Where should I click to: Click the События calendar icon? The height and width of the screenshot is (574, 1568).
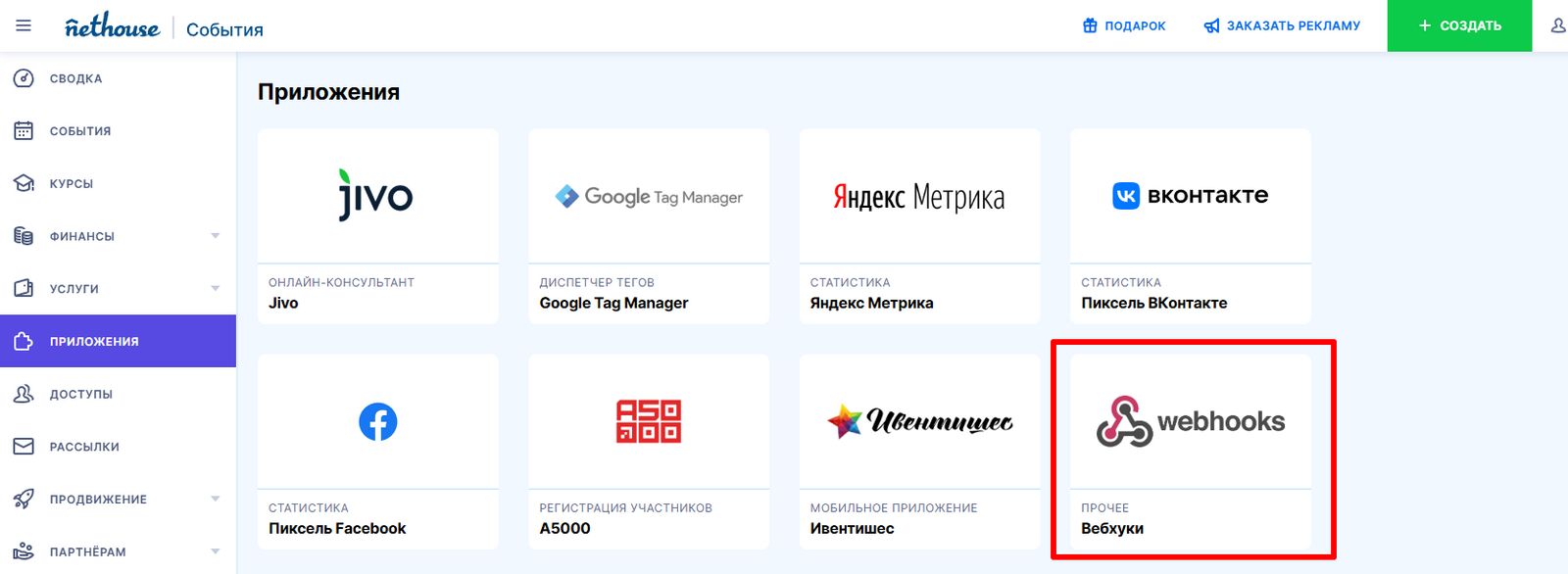click(24, 131)
